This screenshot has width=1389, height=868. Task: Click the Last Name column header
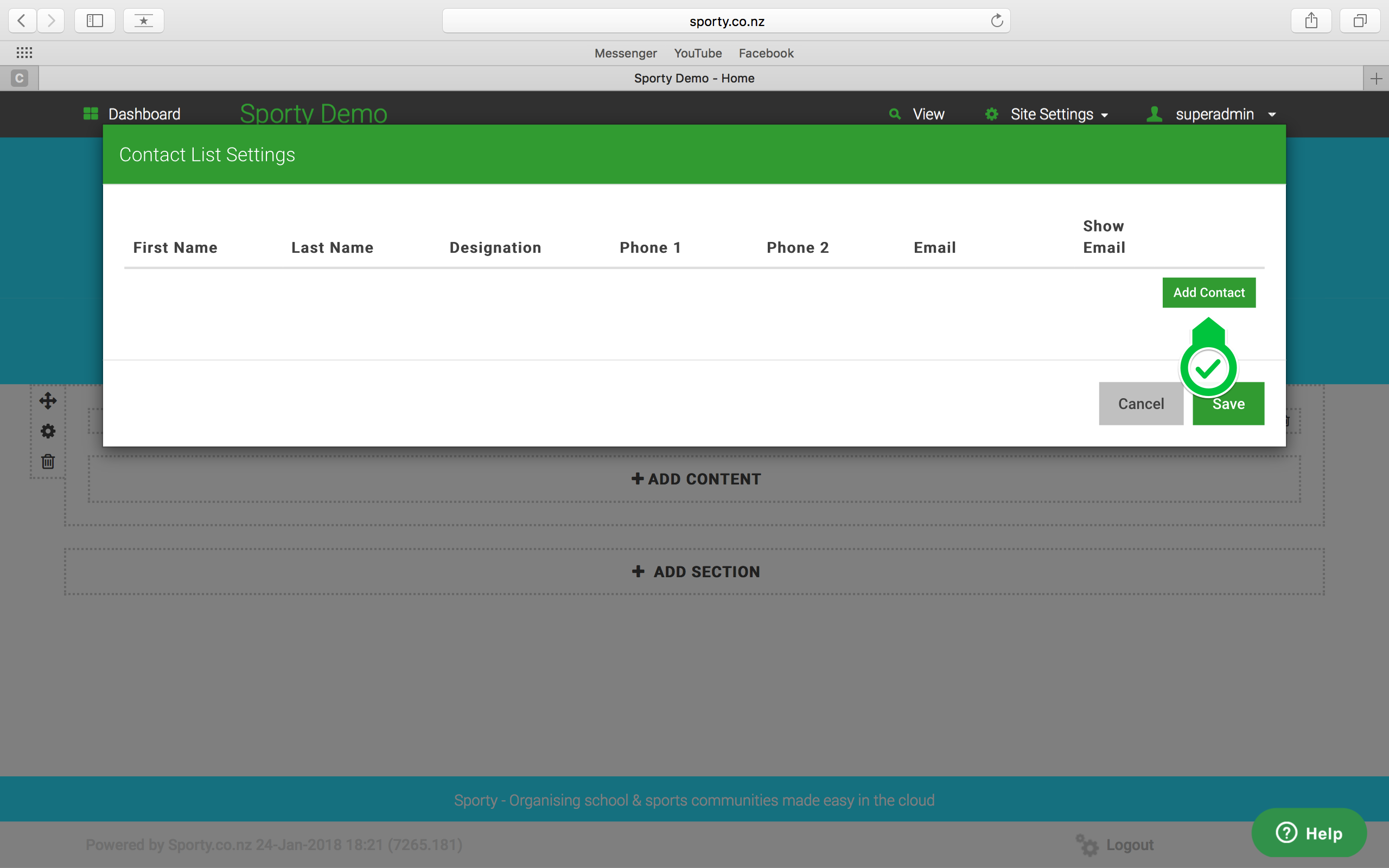point(332,247)
